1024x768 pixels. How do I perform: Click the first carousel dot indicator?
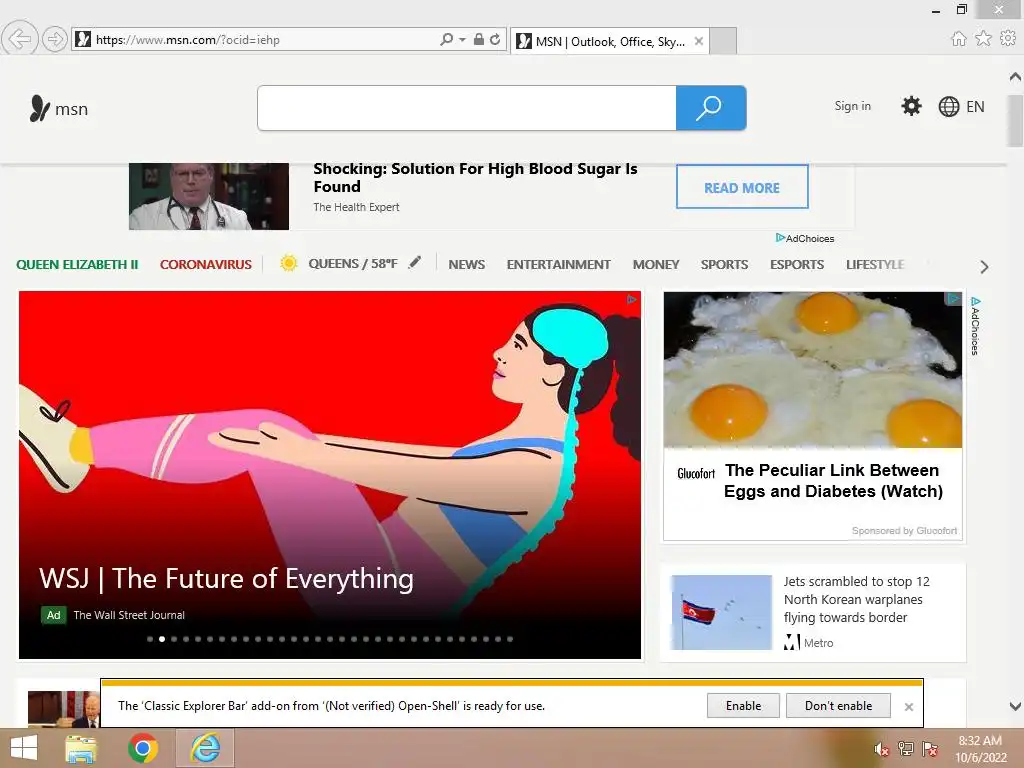pyautogui.click(x=150, y=639)
